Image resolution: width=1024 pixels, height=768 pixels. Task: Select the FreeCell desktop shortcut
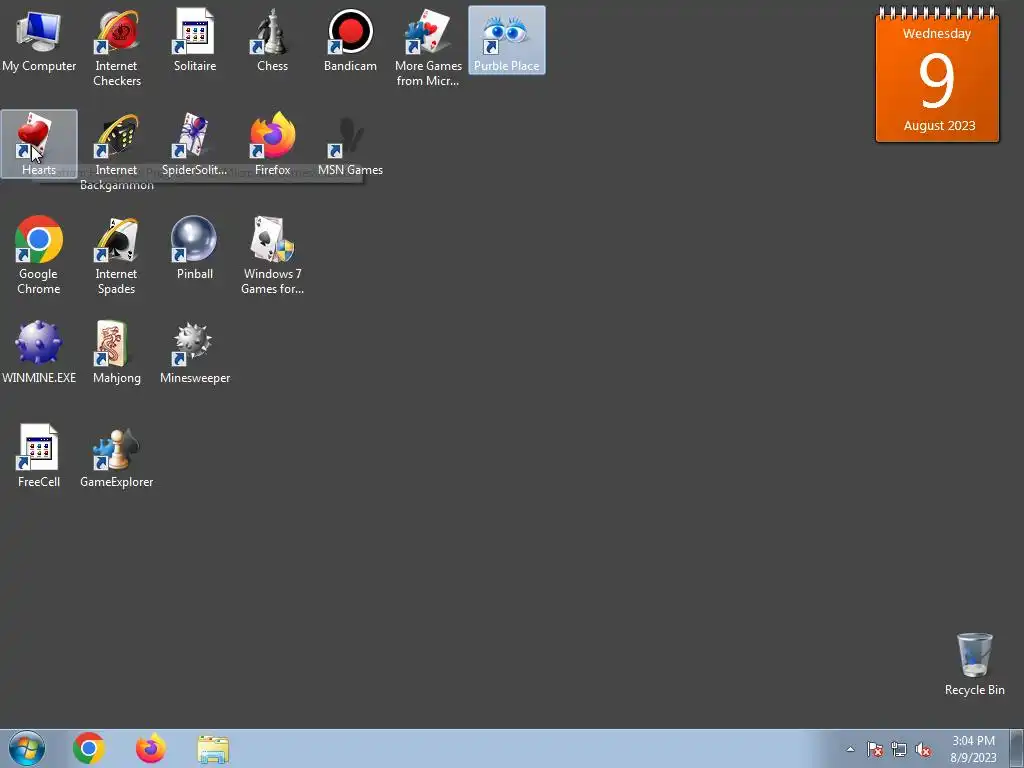pos(39,456)
